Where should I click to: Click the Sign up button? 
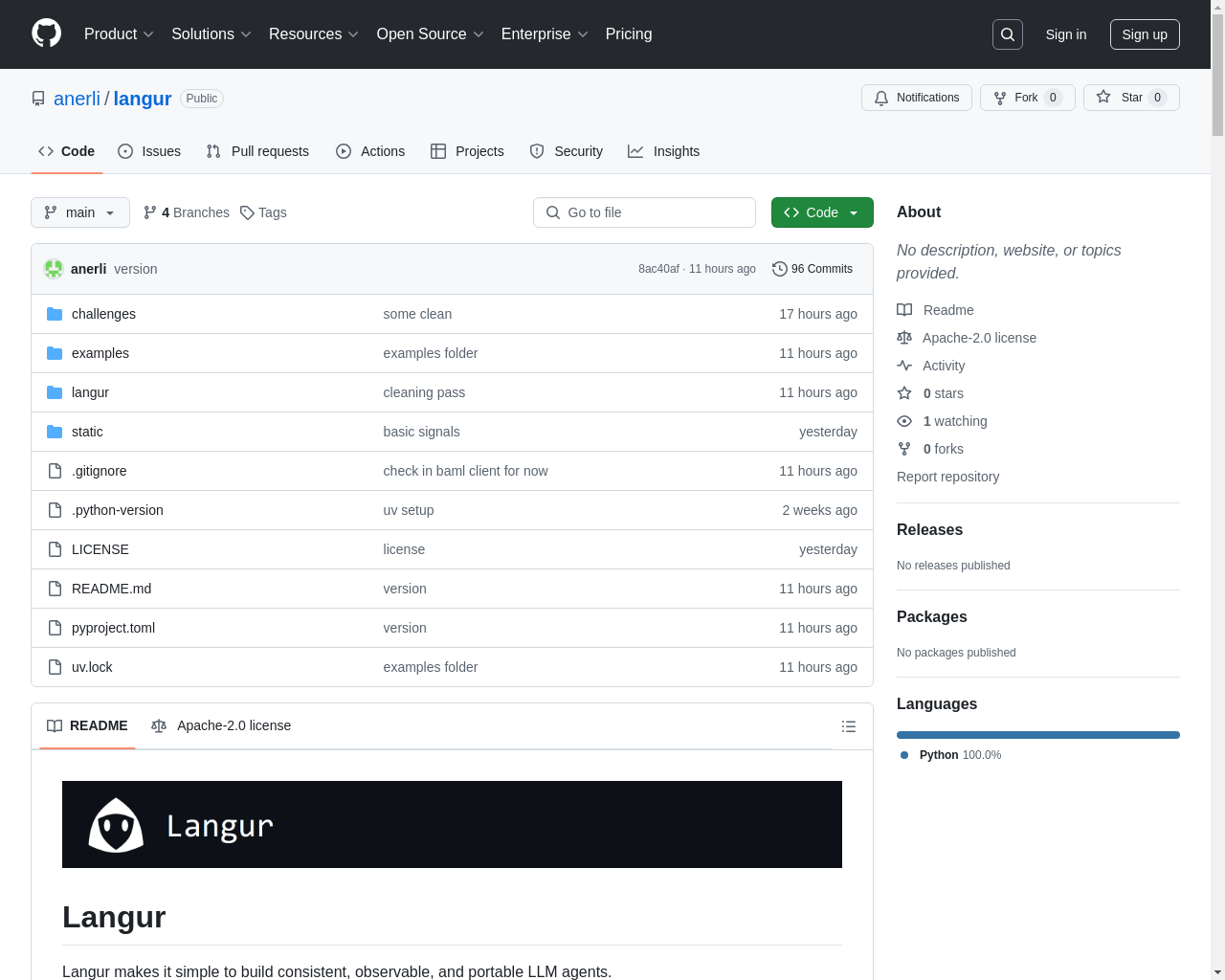(x=1145, y=34)
